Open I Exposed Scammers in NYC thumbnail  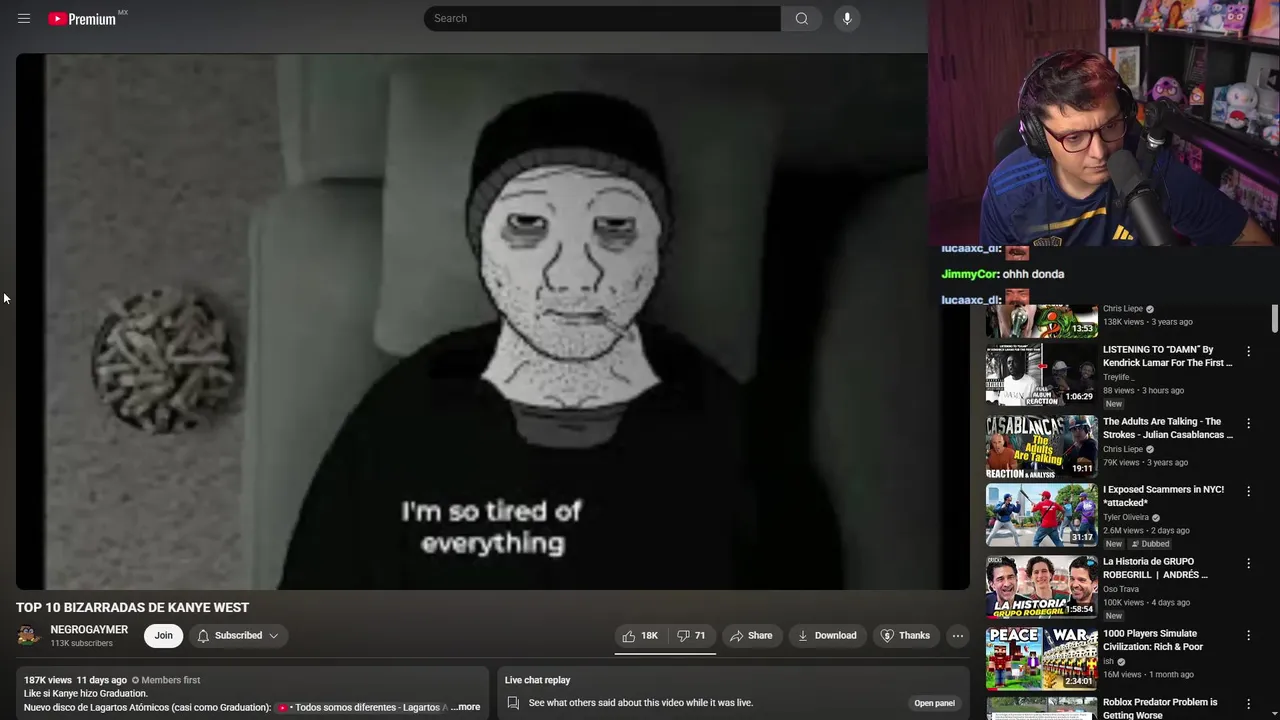[x=1041, y=515]
